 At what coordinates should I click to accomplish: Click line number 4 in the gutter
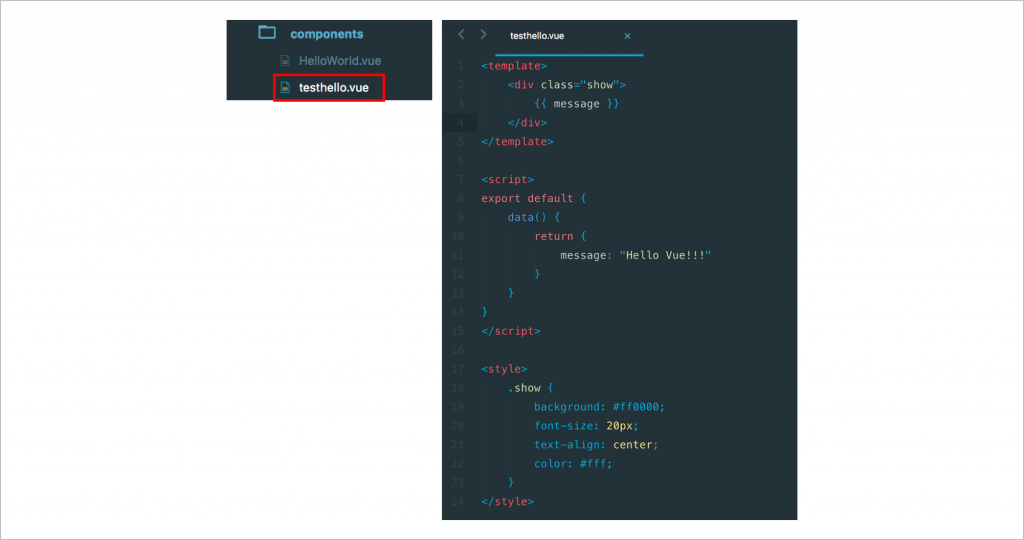460,123
